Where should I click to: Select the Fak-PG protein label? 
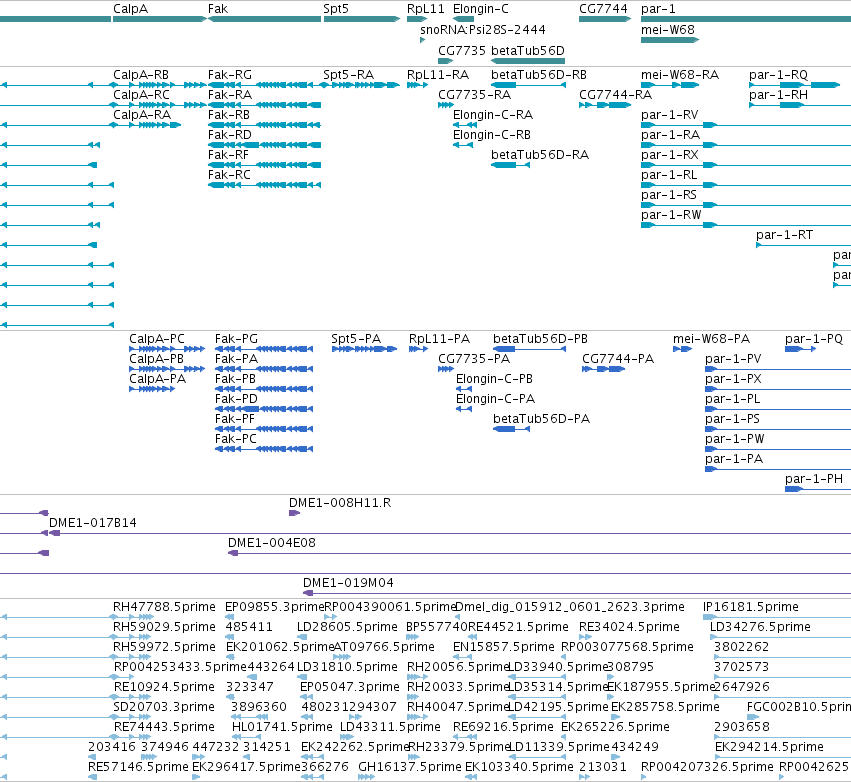pyautogui.click(x=236, y=339)
